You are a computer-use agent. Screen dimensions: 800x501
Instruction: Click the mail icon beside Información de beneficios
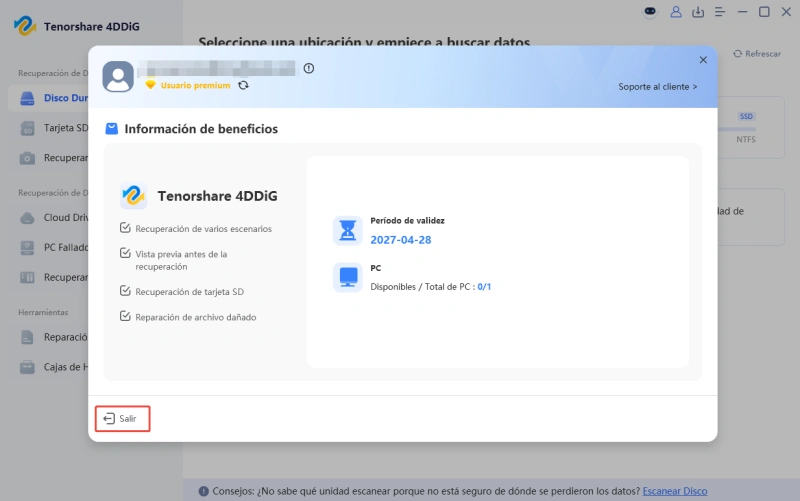[111, 129]
